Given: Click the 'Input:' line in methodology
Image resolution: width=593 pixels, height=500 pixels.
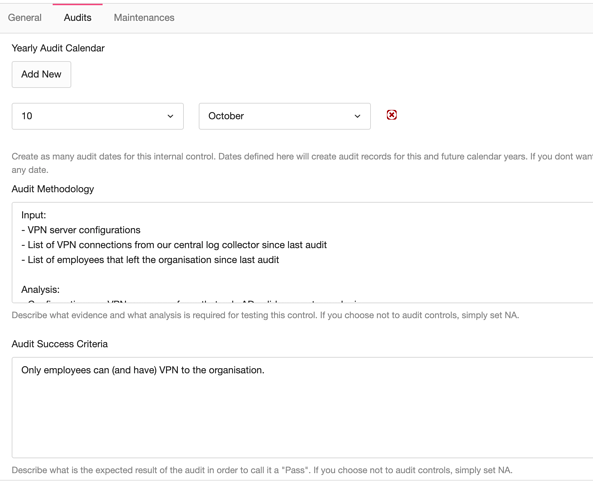Looking at the screenshot, I should [x=34, y=215].
